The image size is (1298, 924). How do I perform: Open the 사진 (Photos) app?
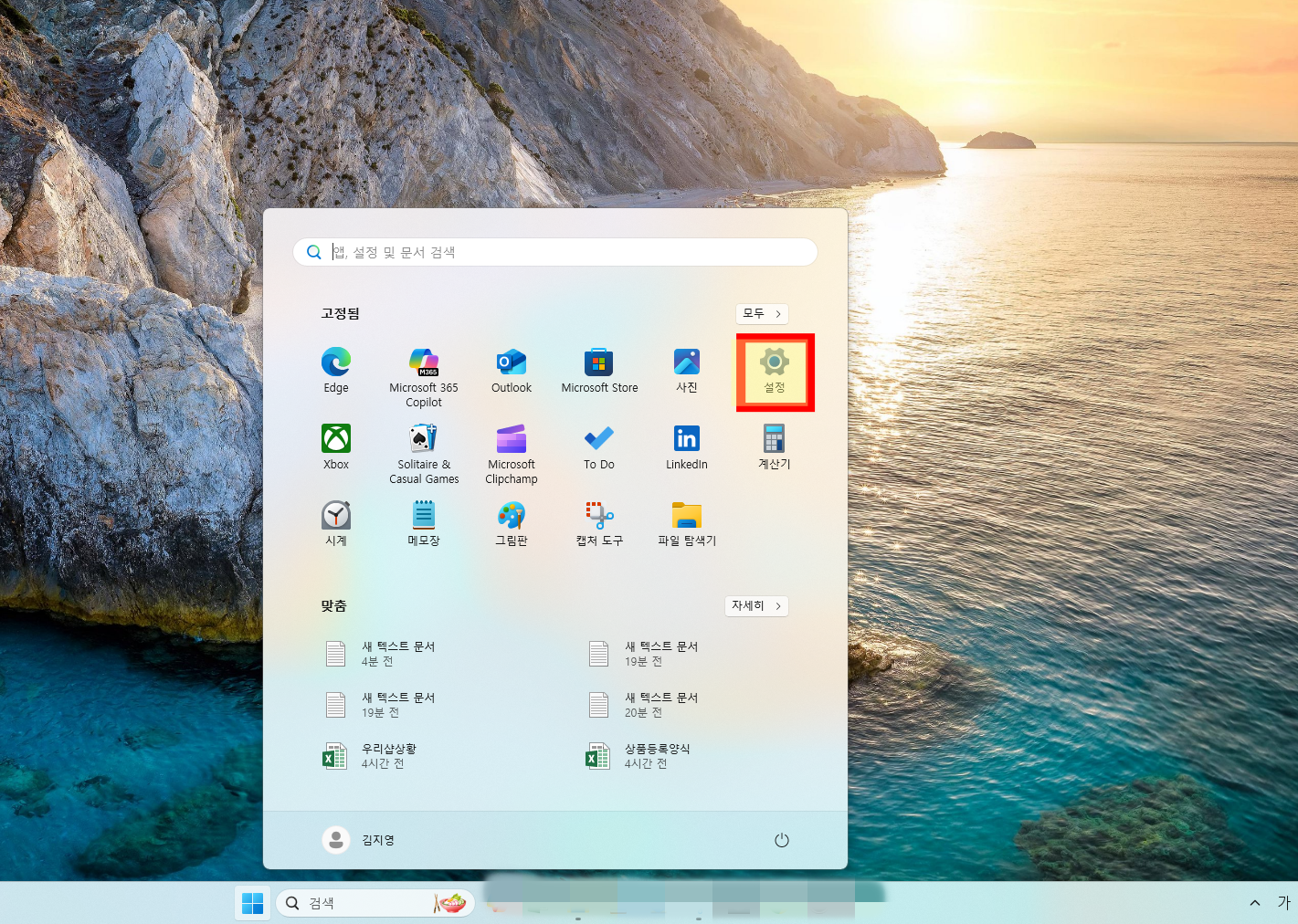tap(687, 371)
